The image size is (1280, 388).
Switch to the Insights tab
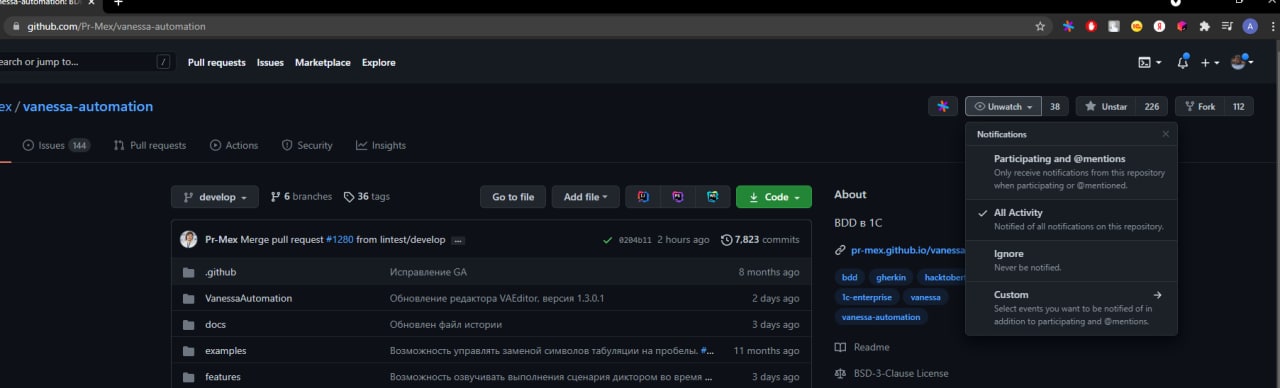coord(381,145)
